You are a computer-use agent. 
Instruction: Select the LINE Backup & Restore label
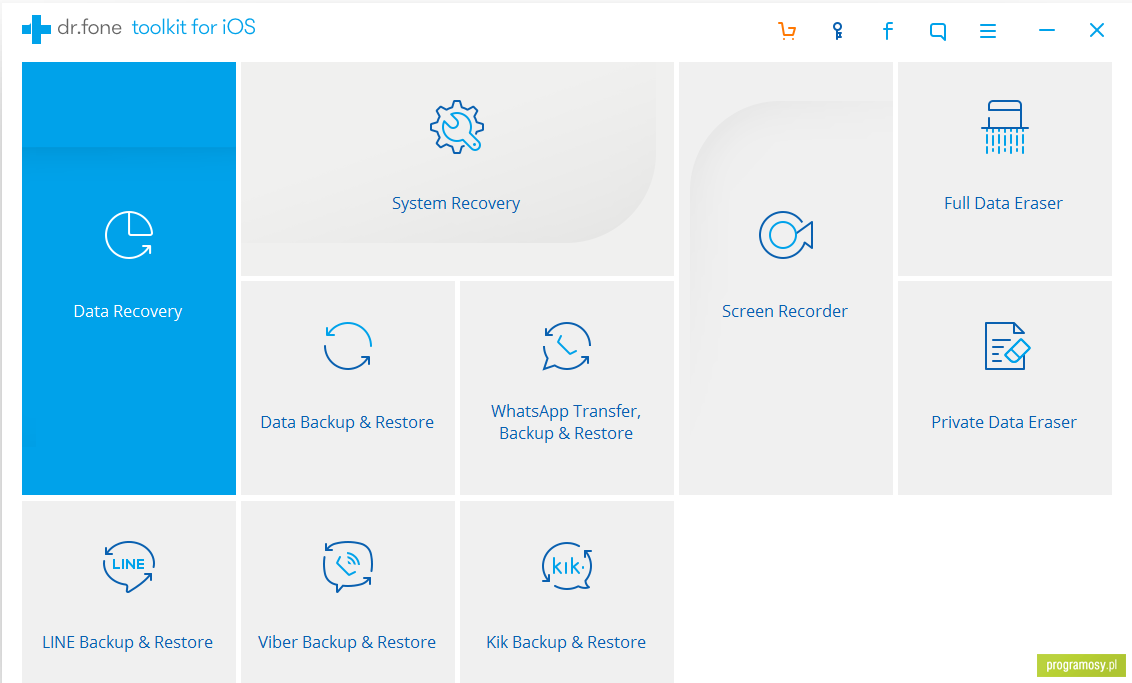(x=128, y=642)
